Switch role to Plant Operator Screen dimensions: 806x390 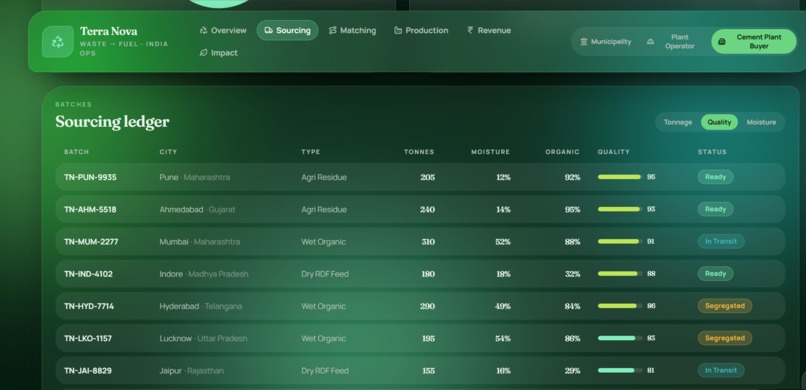click(x=671, y=42)
